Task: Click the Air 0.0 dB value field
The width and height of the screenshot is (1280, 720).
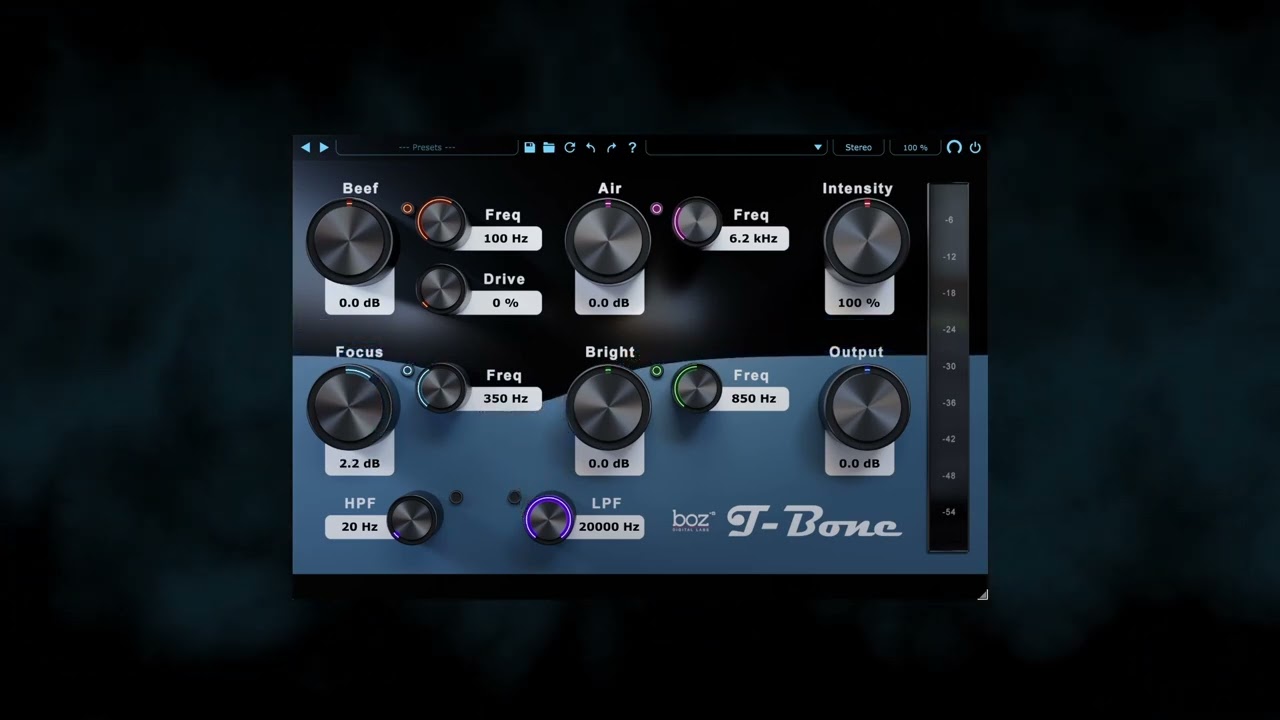Action: (x=609, y=302)
